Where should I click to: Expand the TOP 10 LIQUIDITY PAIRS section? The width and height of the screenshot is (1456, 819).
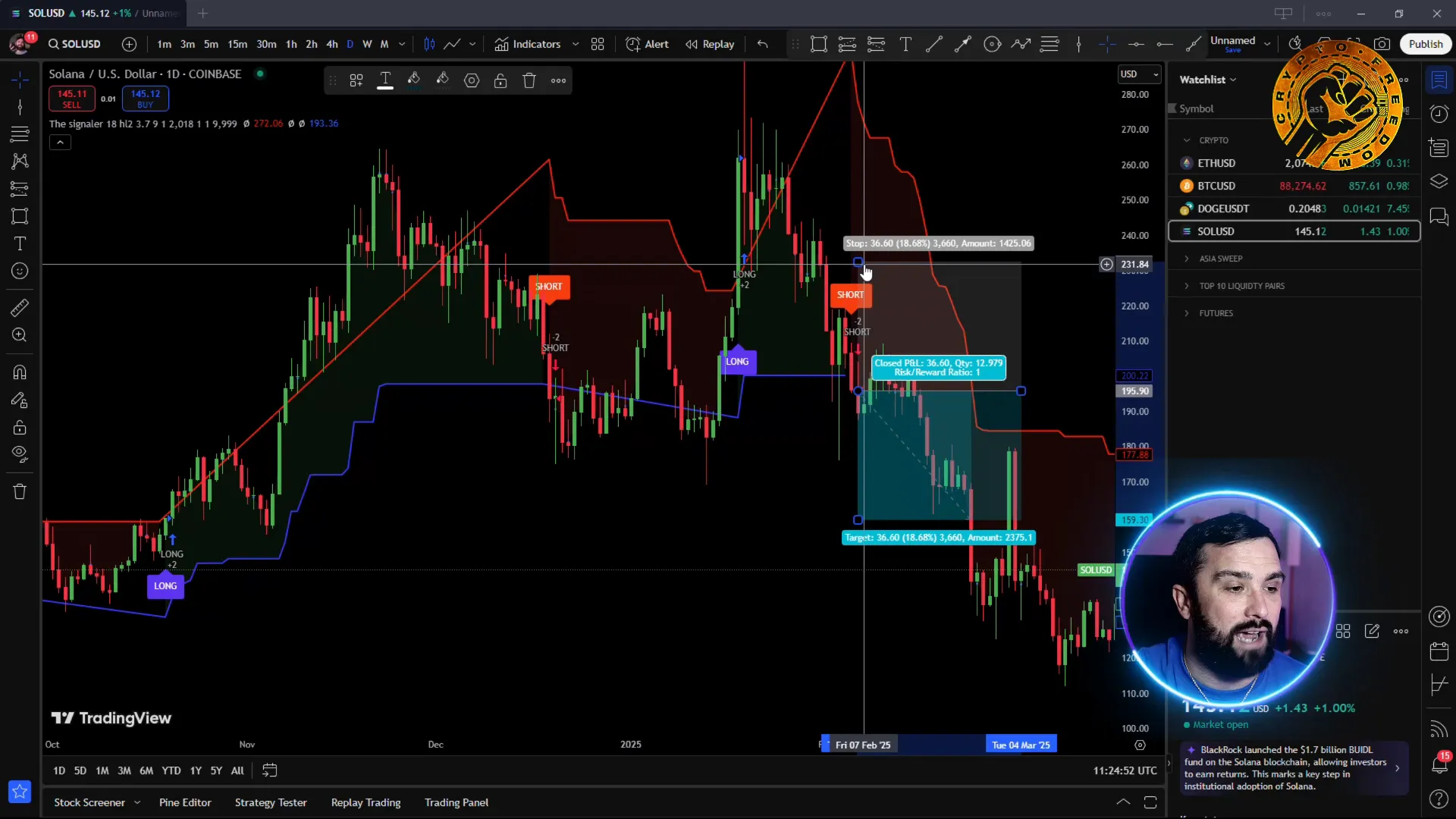(x=1187, y=286)
